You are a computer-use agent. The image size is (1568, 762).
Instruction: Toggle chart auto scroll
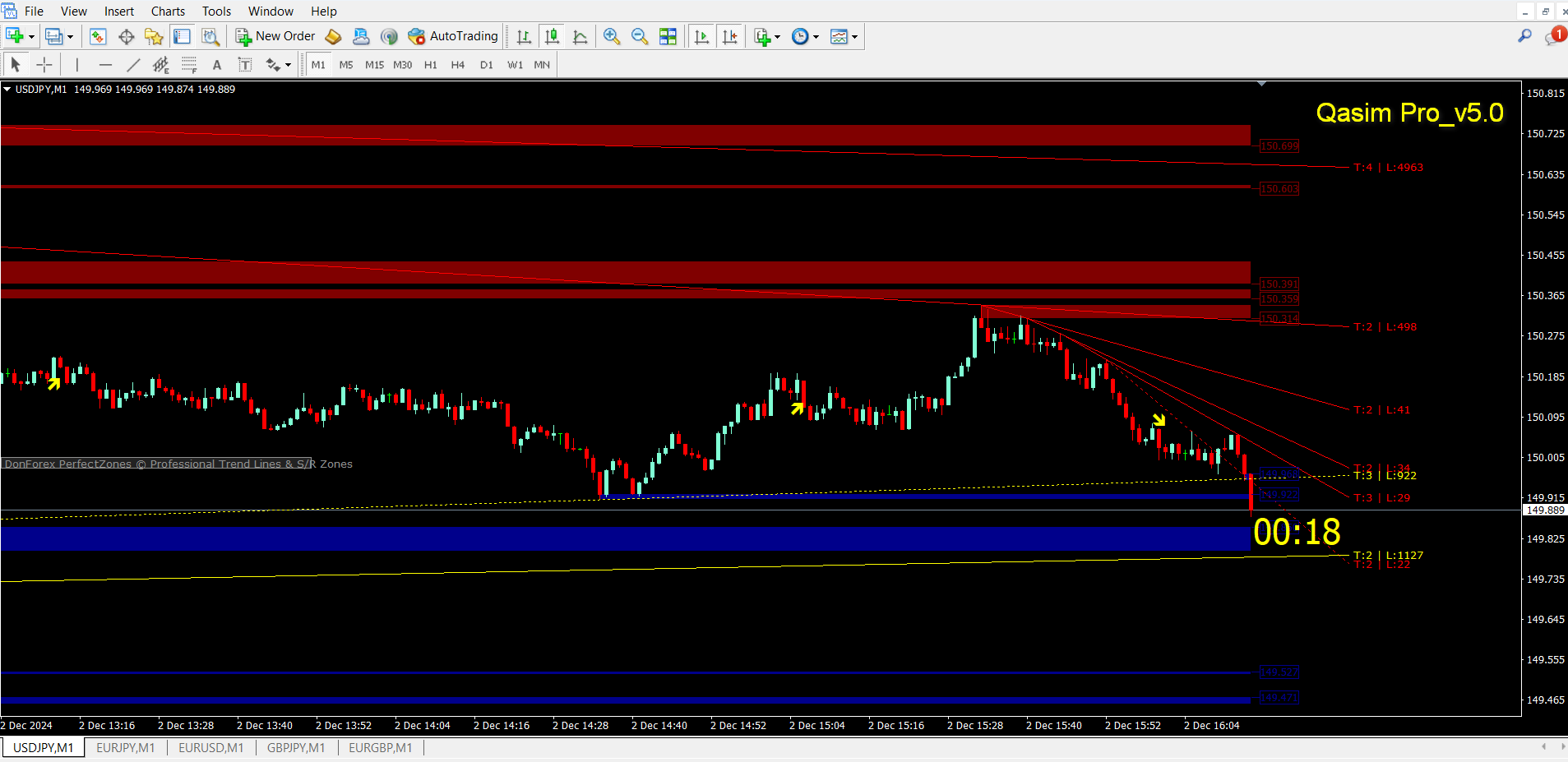click(x=701, y=36)
